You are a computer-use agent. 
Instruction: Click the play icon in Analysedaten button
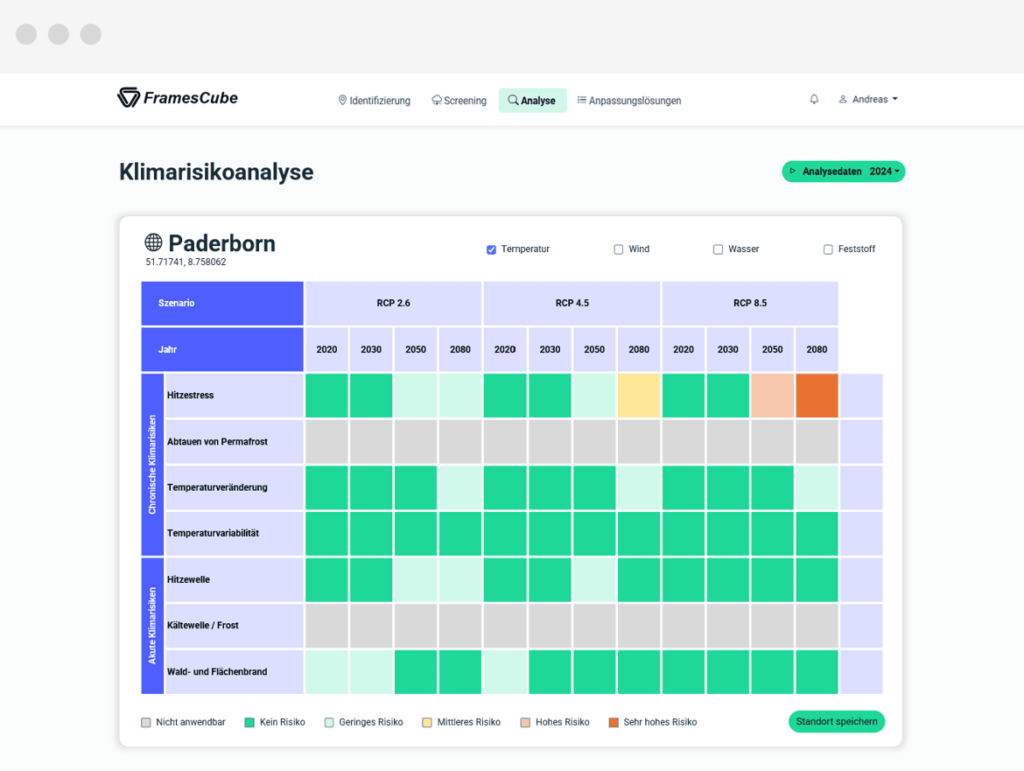793,171
